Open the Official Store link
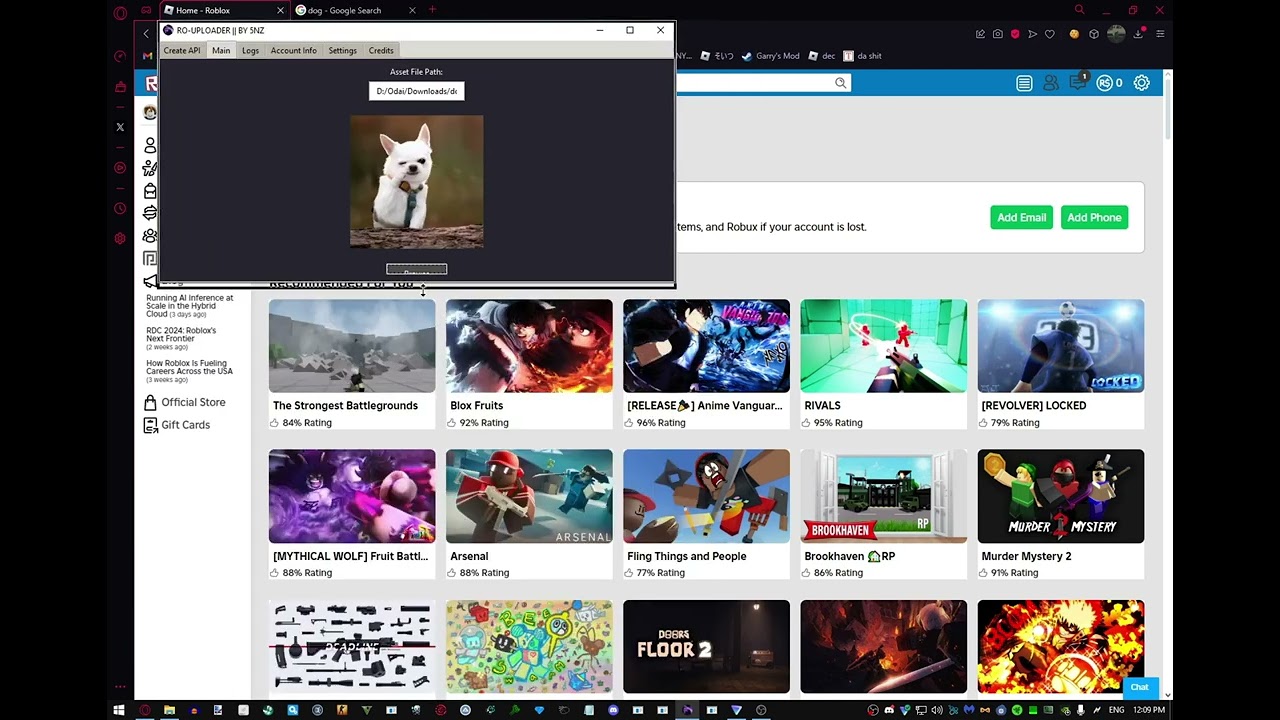The height and width of the screenshot is (720, 1280). pos(193,402)
